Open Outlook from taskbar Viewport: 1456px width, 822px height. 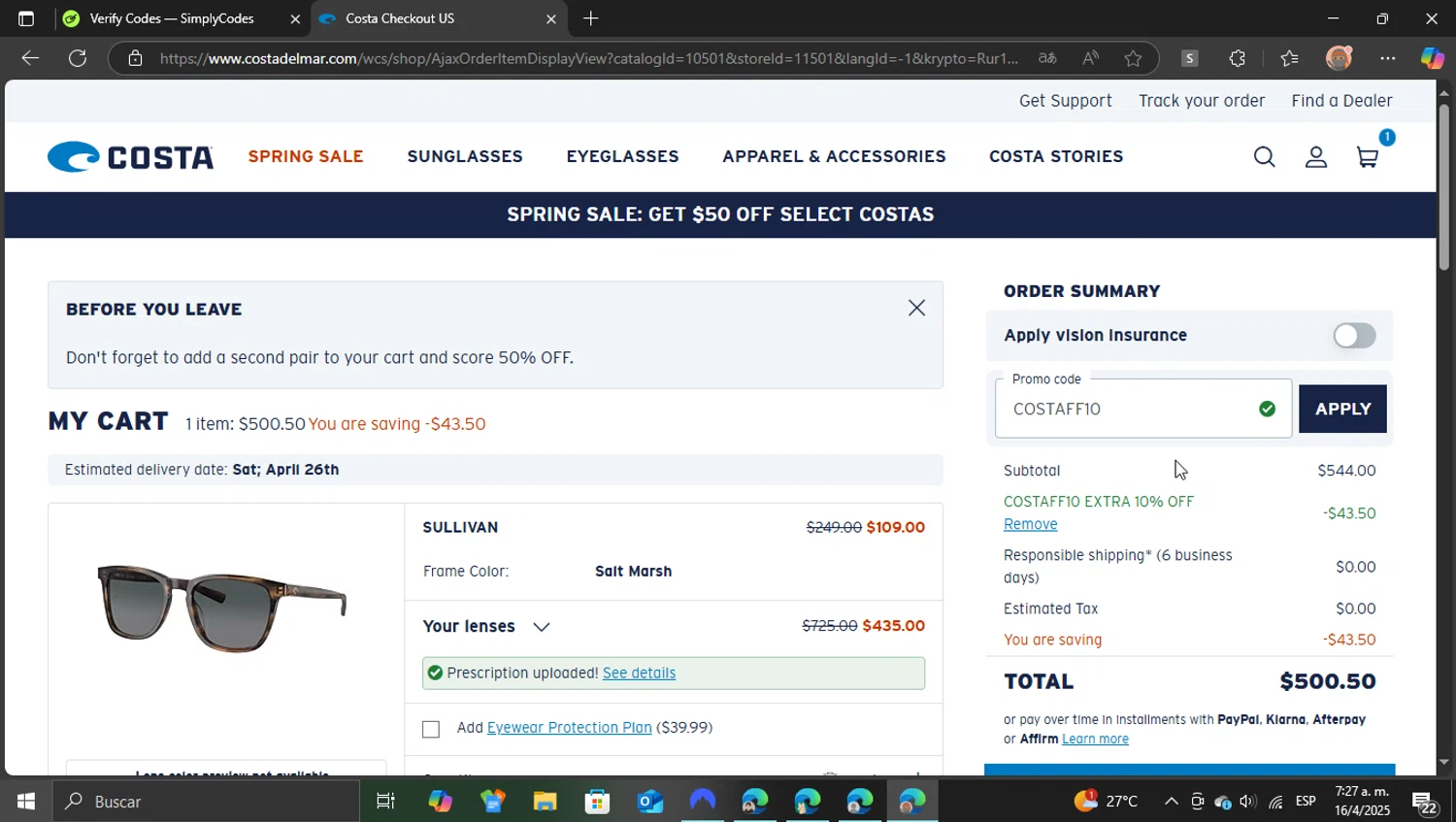click(x=649, y=802)
